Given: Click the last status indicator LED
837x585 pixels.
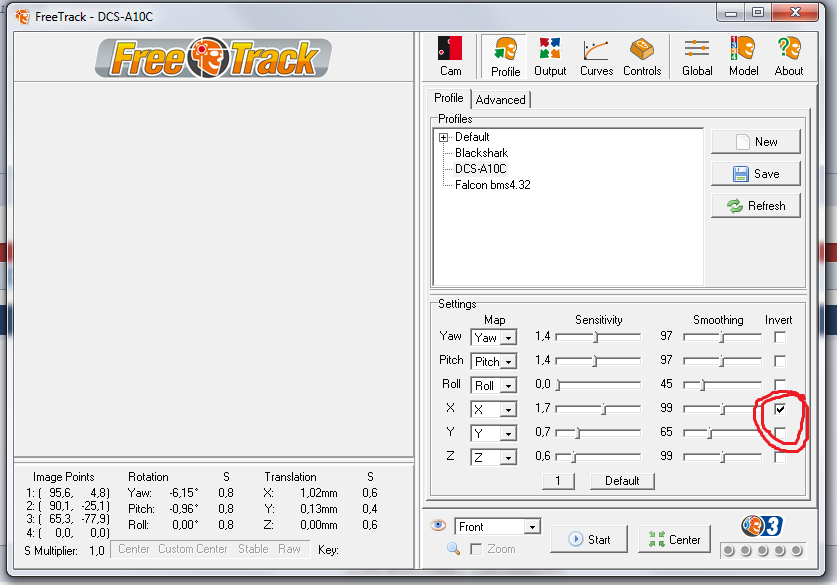Looking at the screenshot, I should pyautogui.click(x=796, y=550).
